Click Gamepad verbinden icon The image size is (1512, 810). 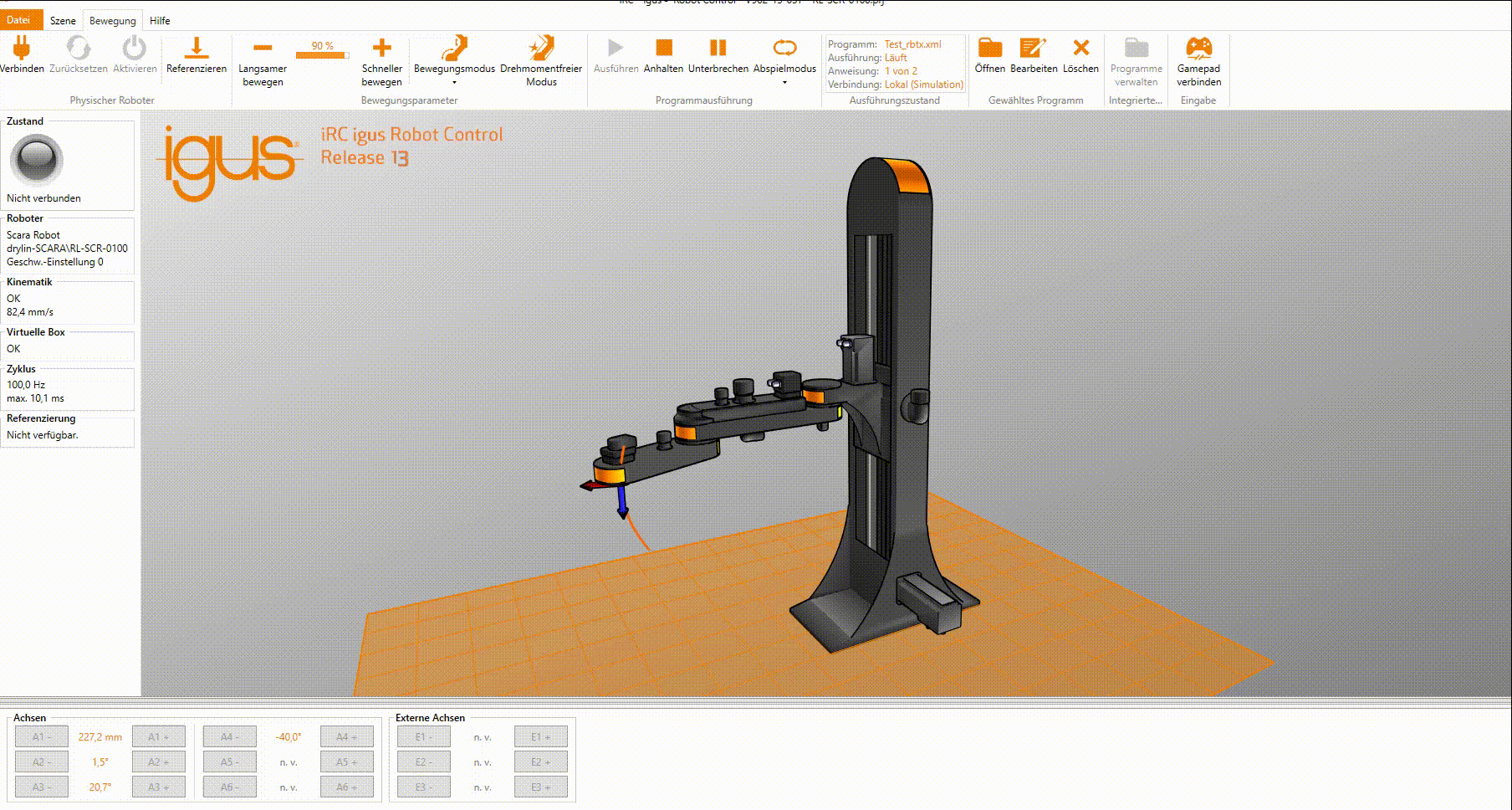tap(1198, 49)
